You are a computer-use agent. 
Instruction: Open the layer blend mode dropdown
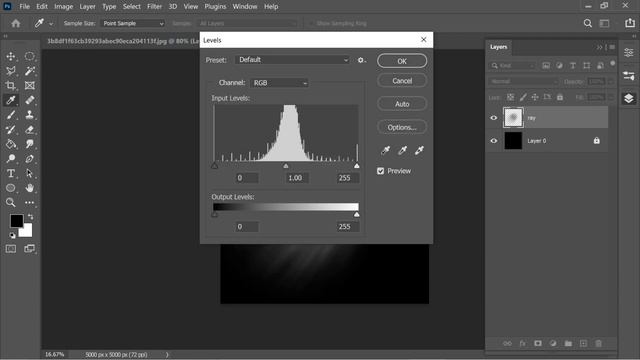pos(523,82)
